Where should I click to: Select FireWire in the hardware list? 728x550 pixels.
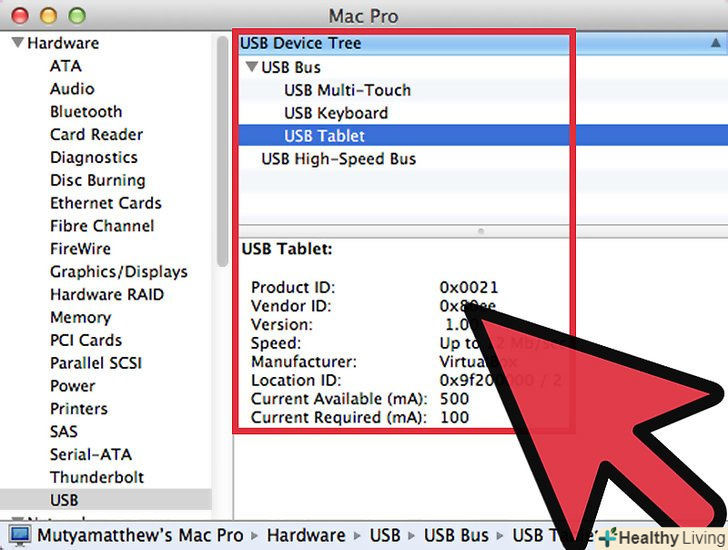[80, 249]
